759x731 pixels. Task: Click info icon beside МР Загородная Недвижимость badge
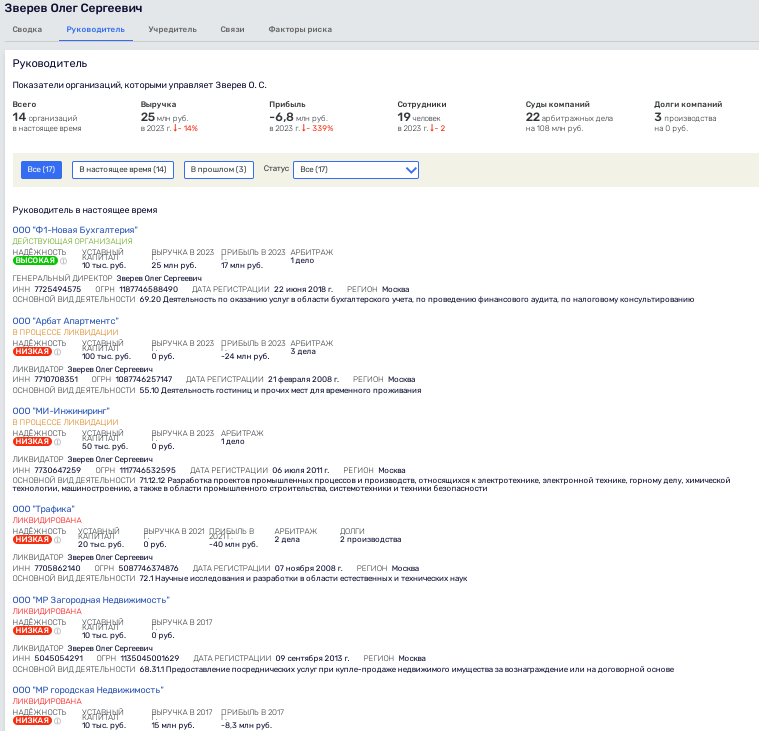coord(58,631)
